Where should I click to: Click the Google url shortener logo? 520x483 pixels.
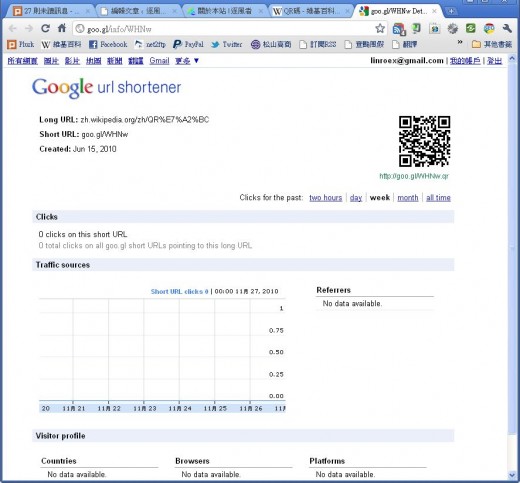[107, 88]
